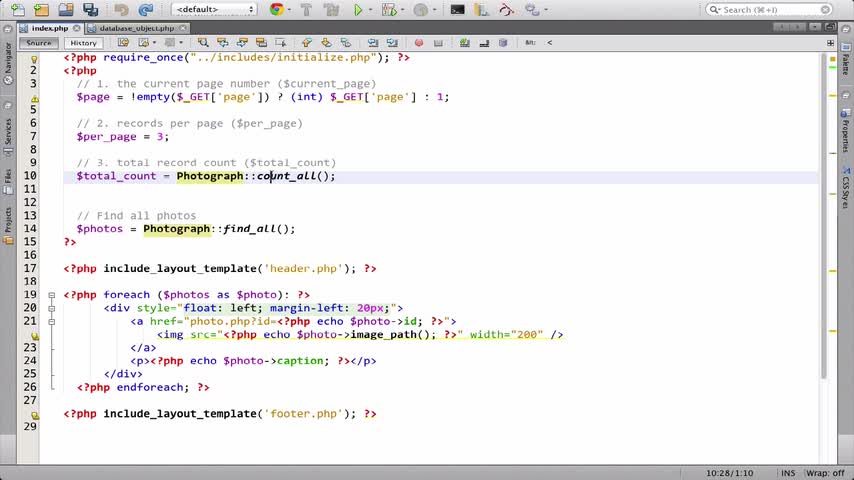Click the Next Bookmark icon

pos(326,42)
